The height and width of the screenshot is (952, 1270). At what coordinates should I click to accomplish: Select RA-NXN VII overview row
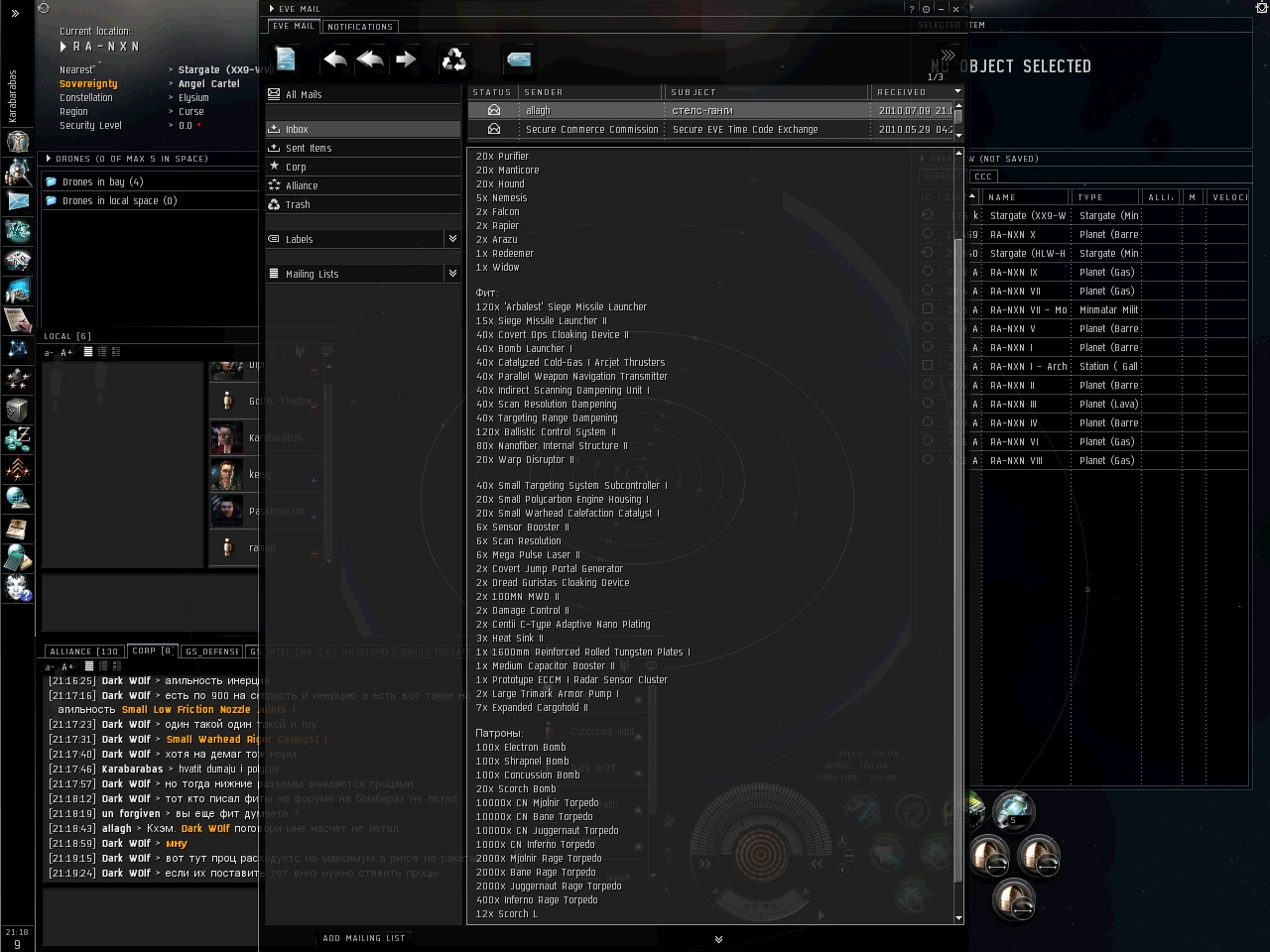tap(1081, 291)
